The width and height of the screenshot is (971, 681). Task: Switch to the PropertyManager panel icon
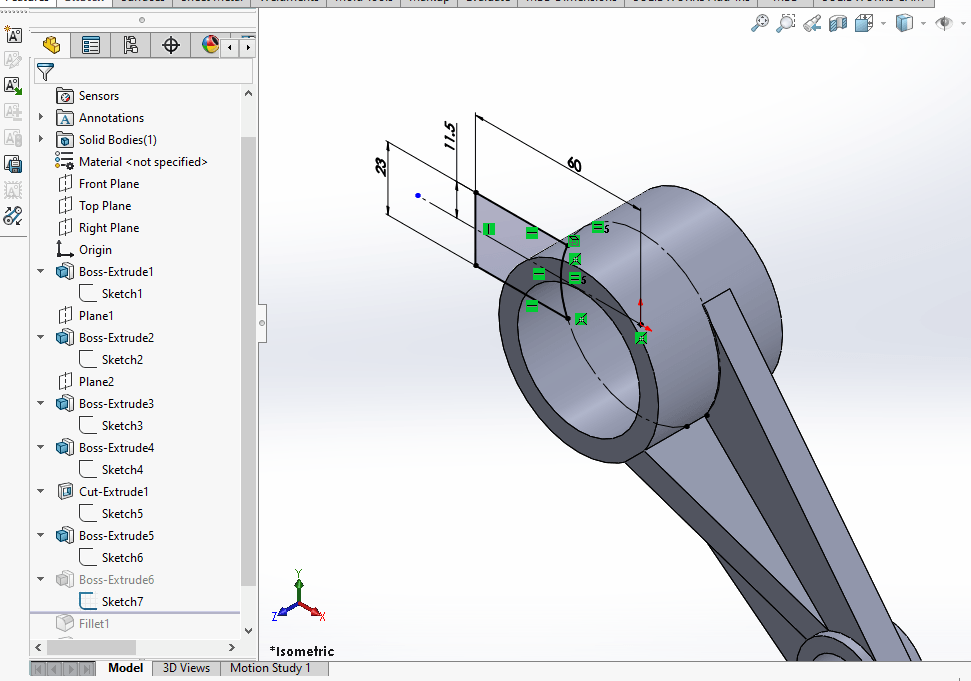91,45
